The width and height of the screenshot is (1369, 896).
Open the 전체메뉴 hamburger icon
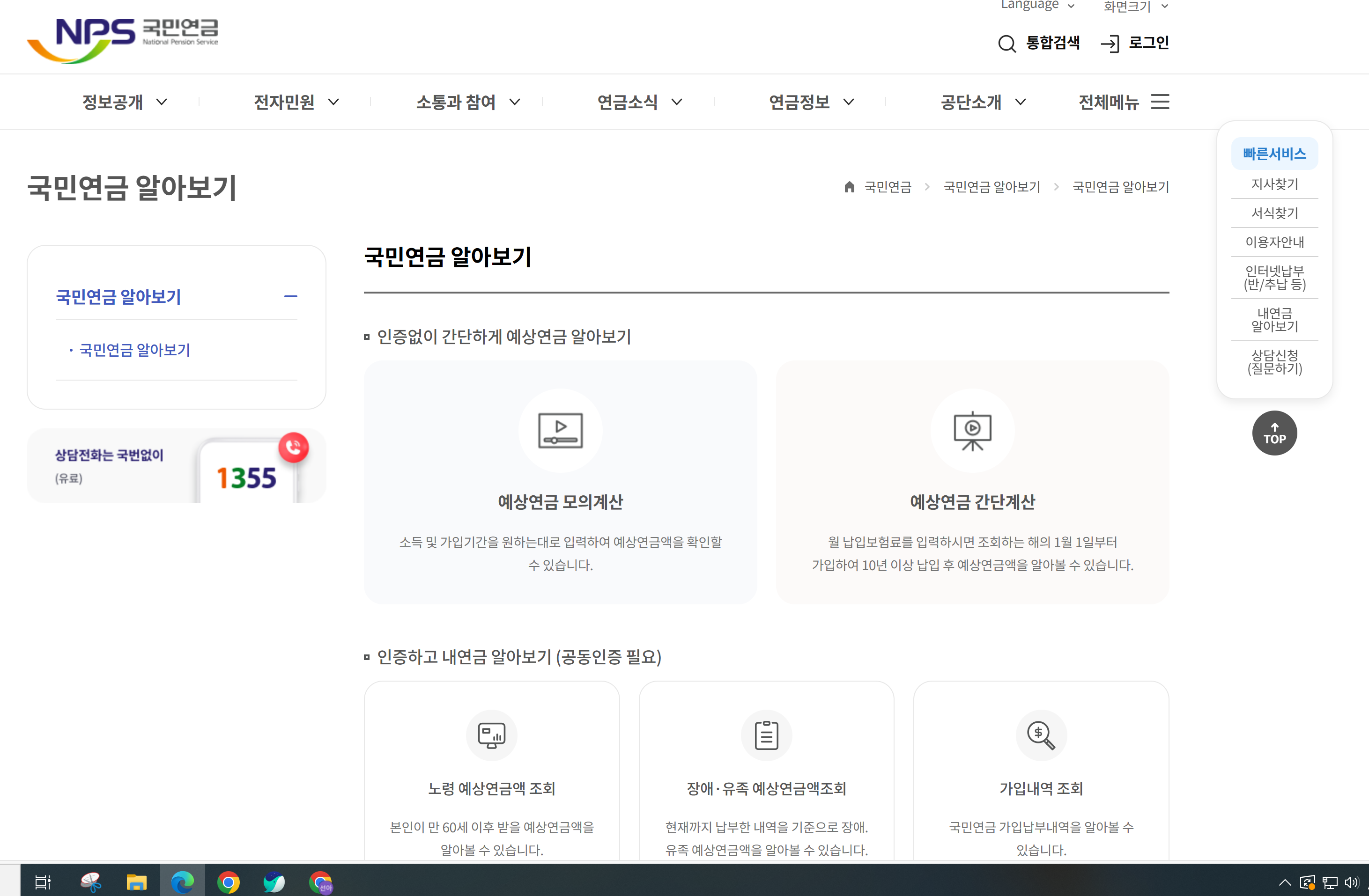click(1160, 102)
